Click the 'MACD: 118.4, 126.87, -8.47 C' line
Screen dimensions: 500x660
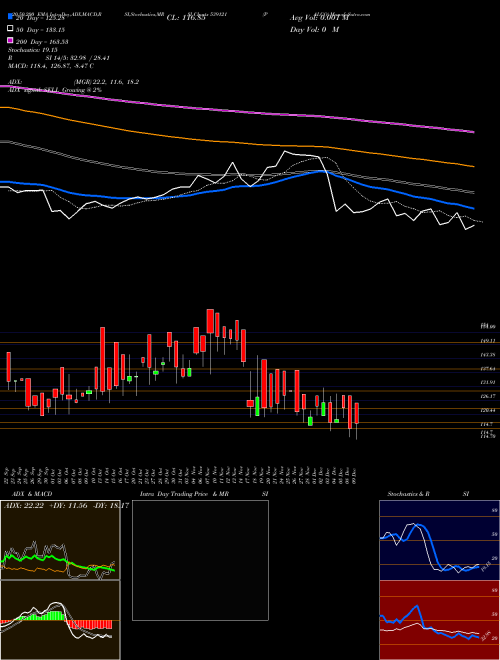(51, 66)
